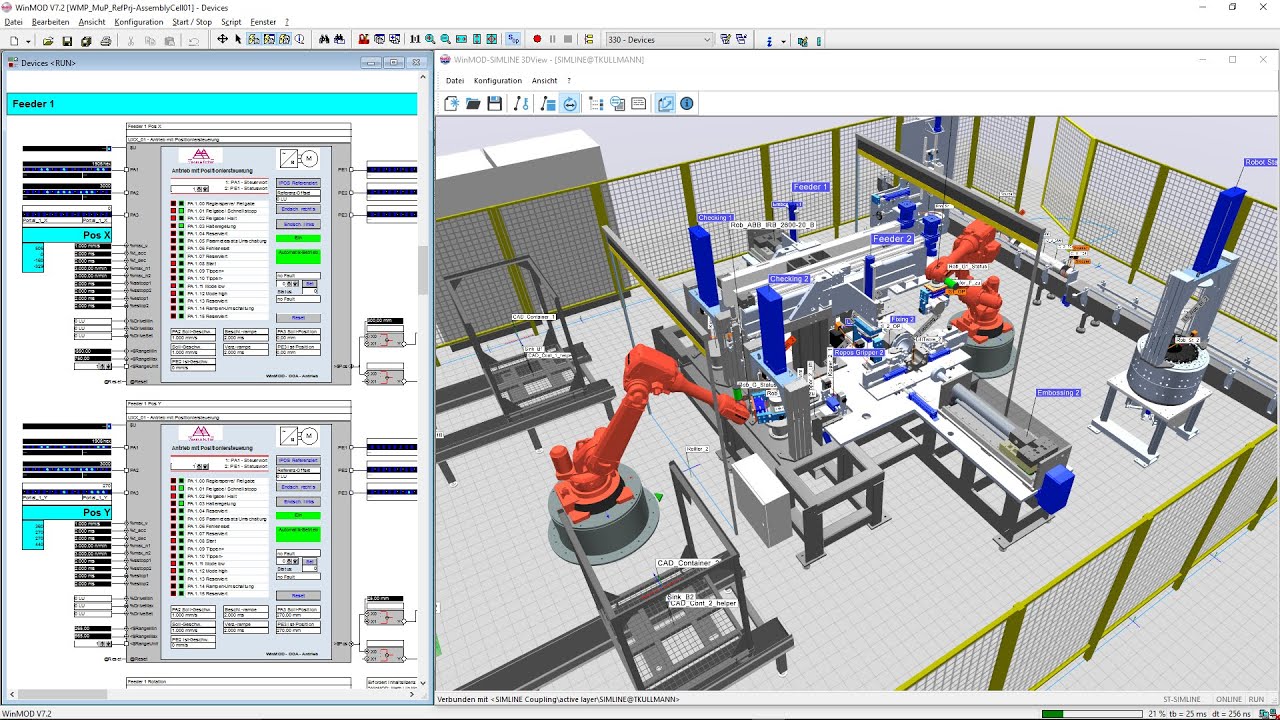Click the Checking 1 label in 3D view
This screenshot has height=720, width=1280.
click(x=715, y=217)
